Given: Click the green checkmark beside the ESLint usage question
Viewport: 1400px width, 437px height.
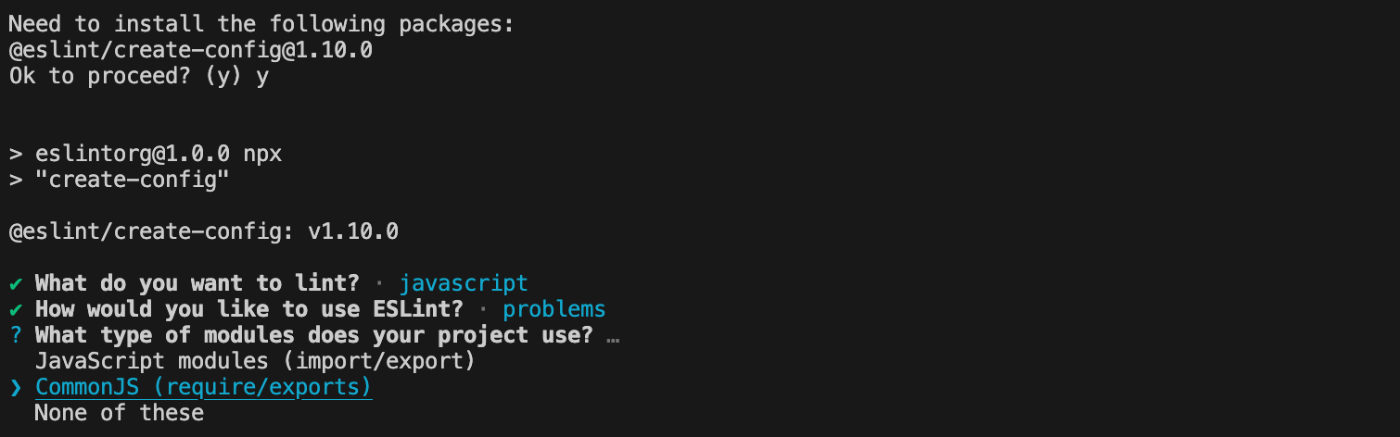Looking at the screenshot, I should coord(15,310).
